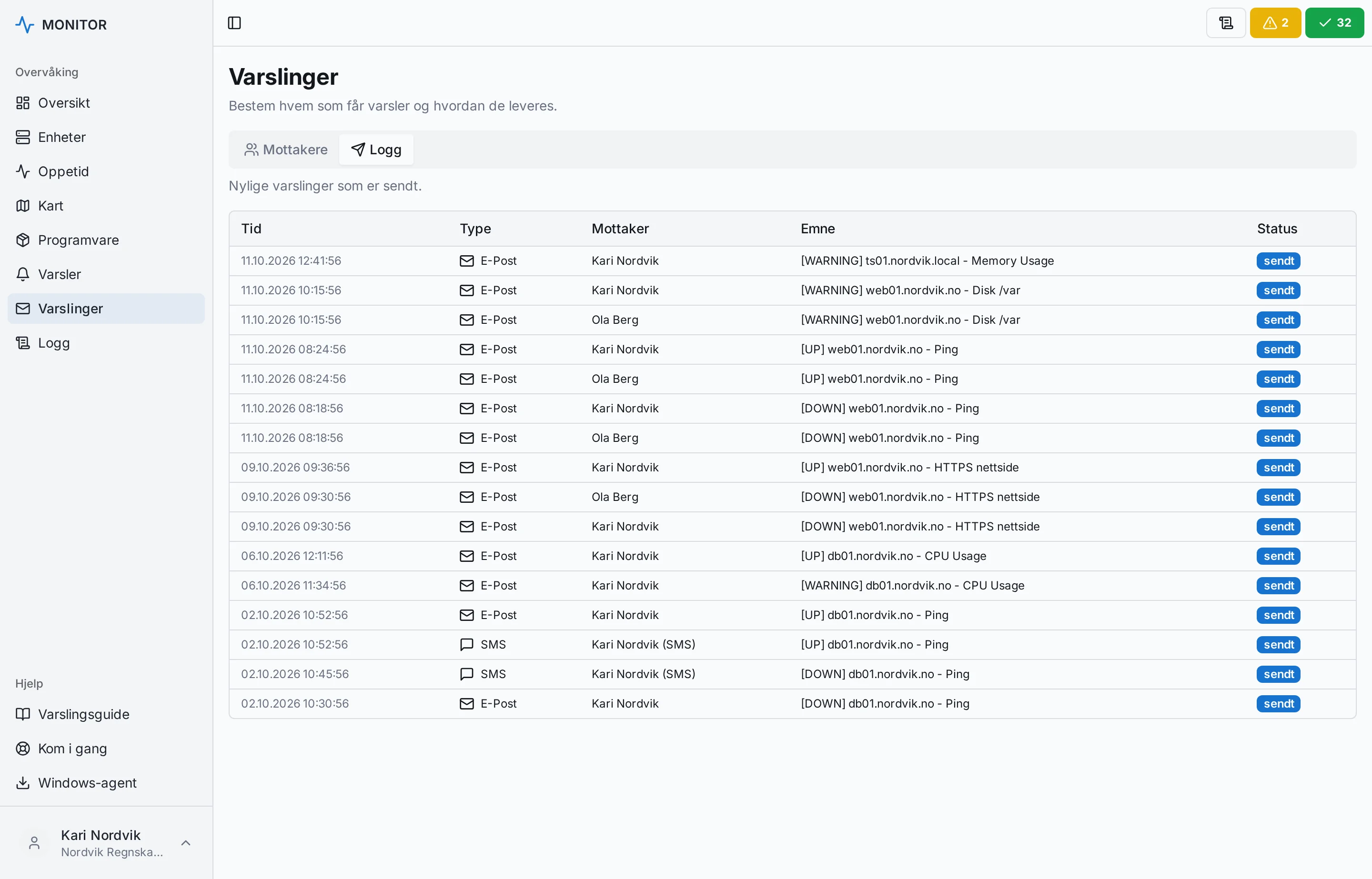Click the Tid column header
Image resolution: width=1372 pixels, height=879 pixels.
tap(251, 228)
